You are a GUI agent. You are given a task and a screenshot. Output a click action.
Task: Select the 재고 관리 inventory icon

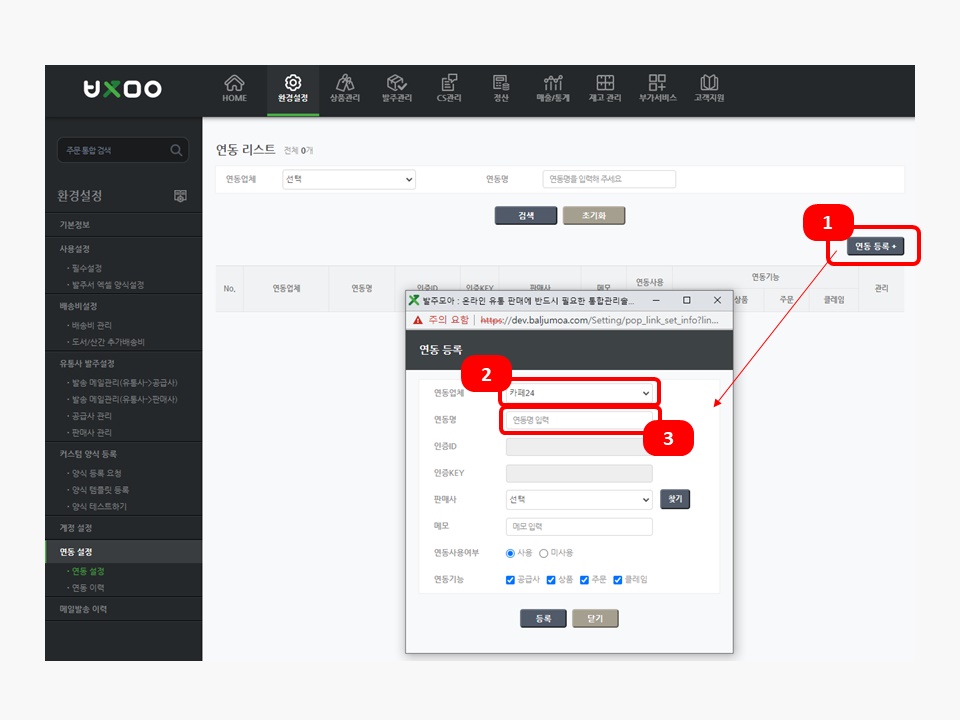[x=605, y=83]
